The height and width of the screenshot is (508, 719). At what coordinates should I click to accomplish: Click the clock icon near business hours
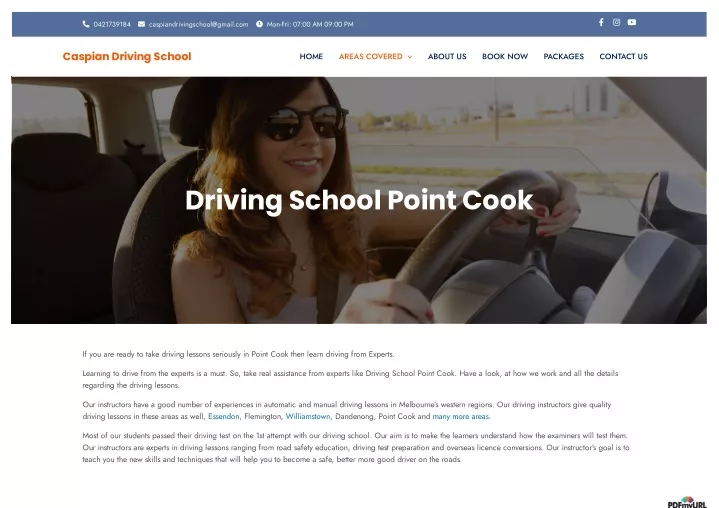[x=260, y=24]
